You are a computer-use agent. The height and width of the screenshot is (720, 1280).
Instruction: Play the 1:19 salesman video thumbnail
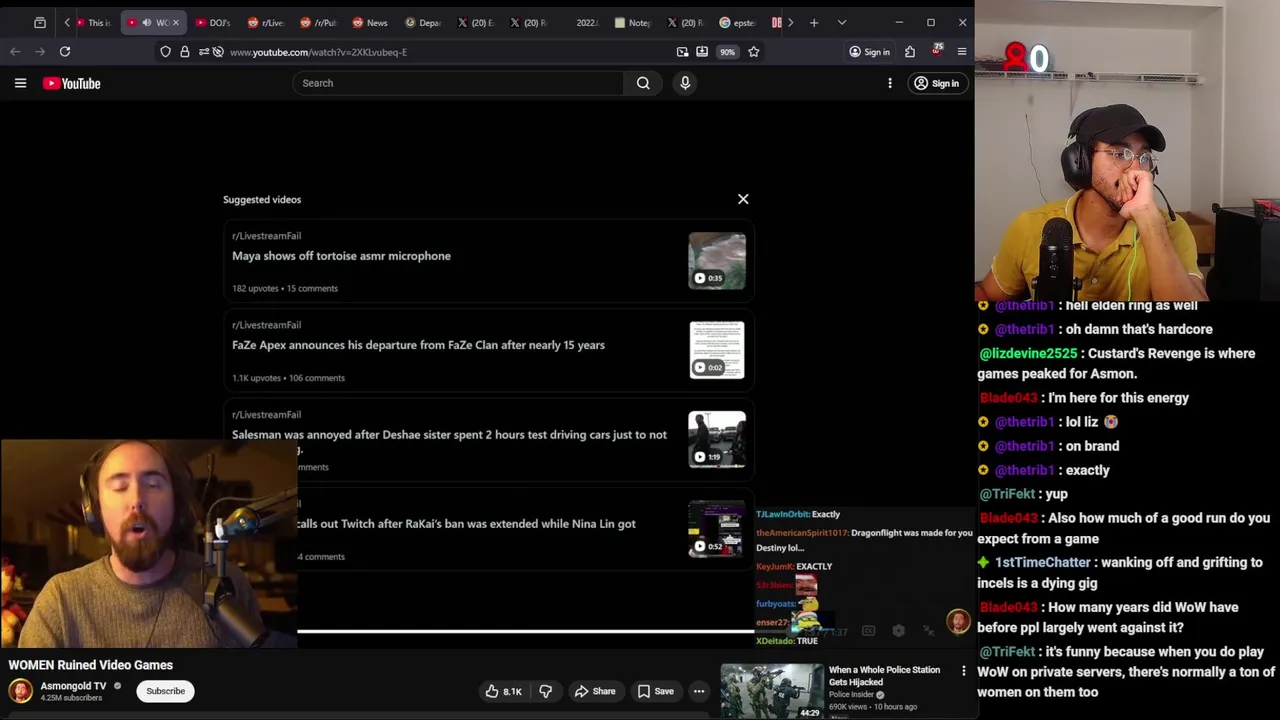click(x=717, y=439)
